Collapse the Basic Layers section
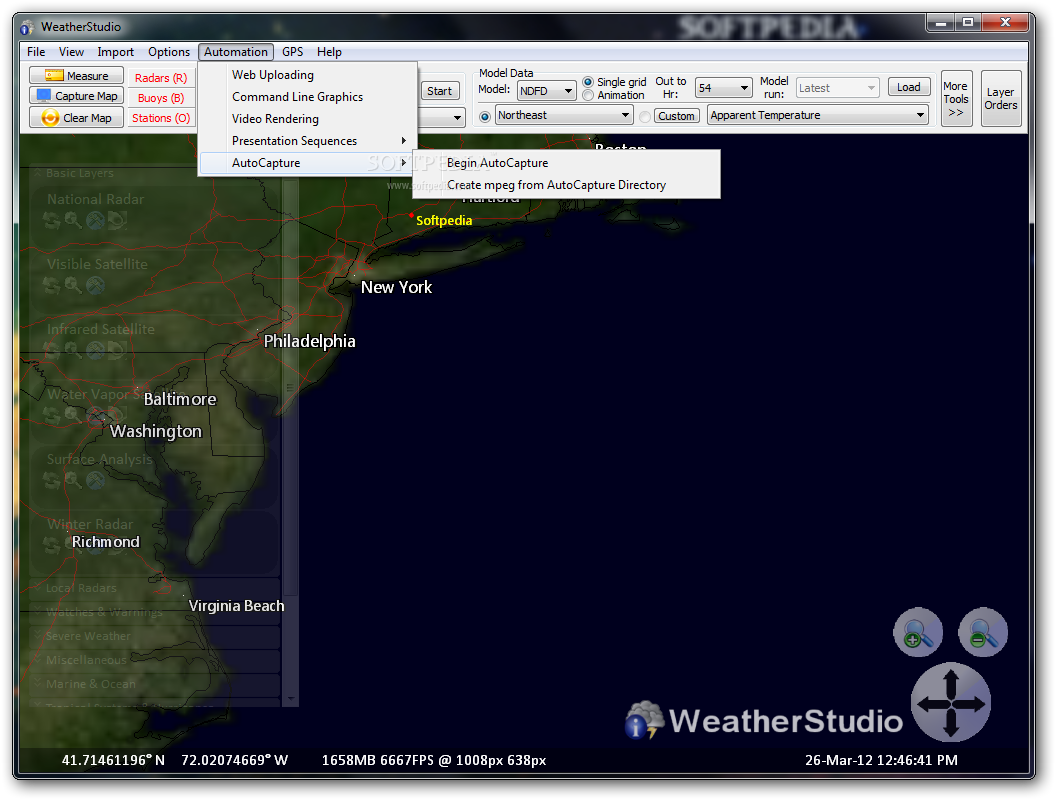 tap(37, 173)
